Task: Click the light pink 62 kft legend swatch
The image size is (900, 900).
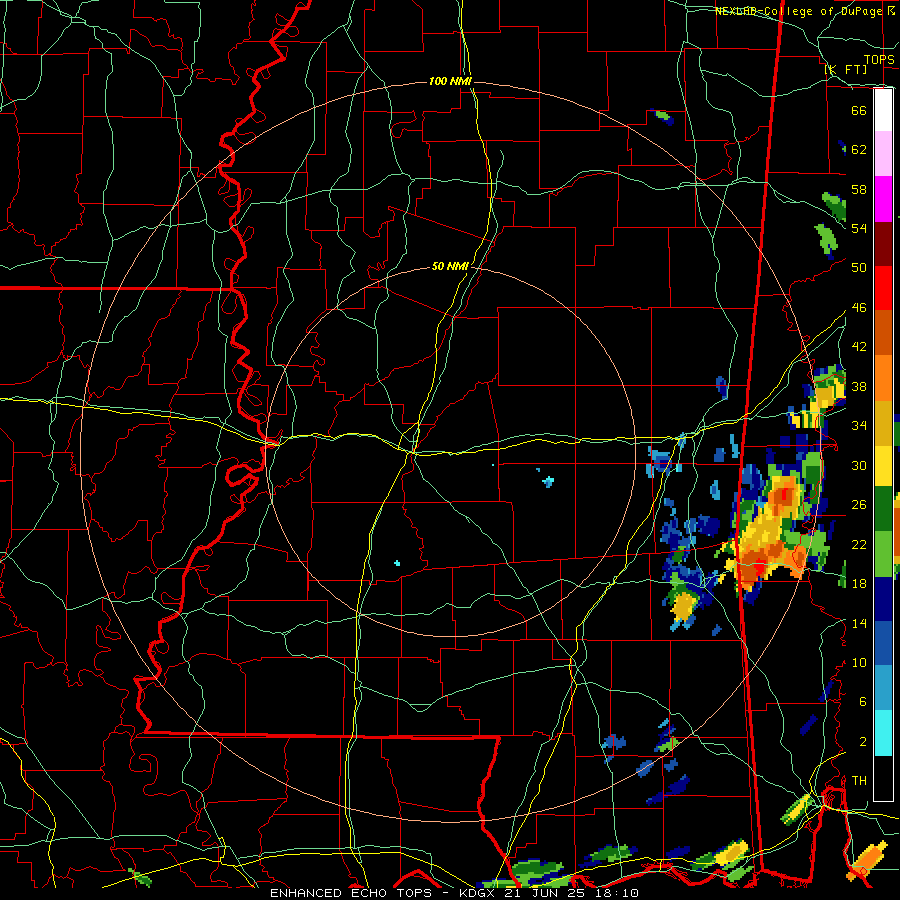Action: [883, 154]
